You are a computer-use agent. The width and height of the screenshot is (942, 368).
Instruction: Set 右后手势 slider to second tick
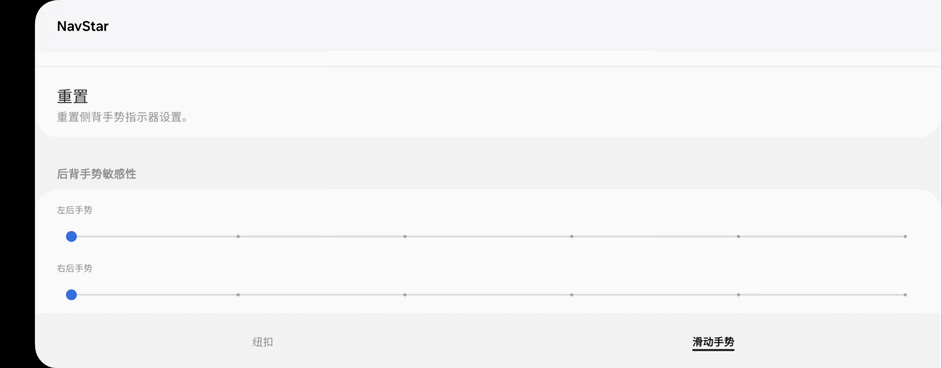click(x=238, y=295)
